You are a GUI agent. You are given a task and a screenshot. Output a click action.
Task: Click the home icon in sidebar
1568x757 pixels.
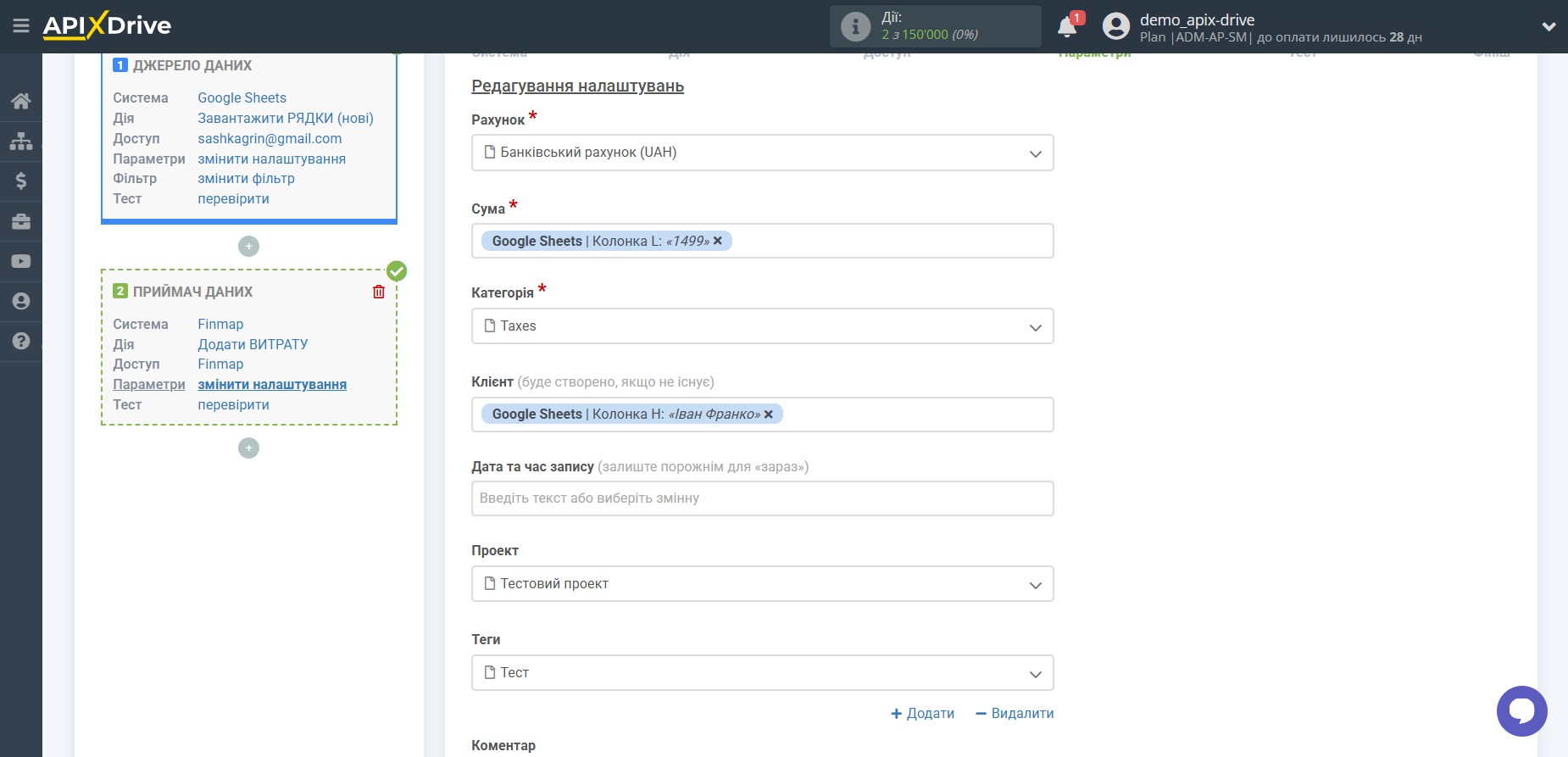pos(21,101)
